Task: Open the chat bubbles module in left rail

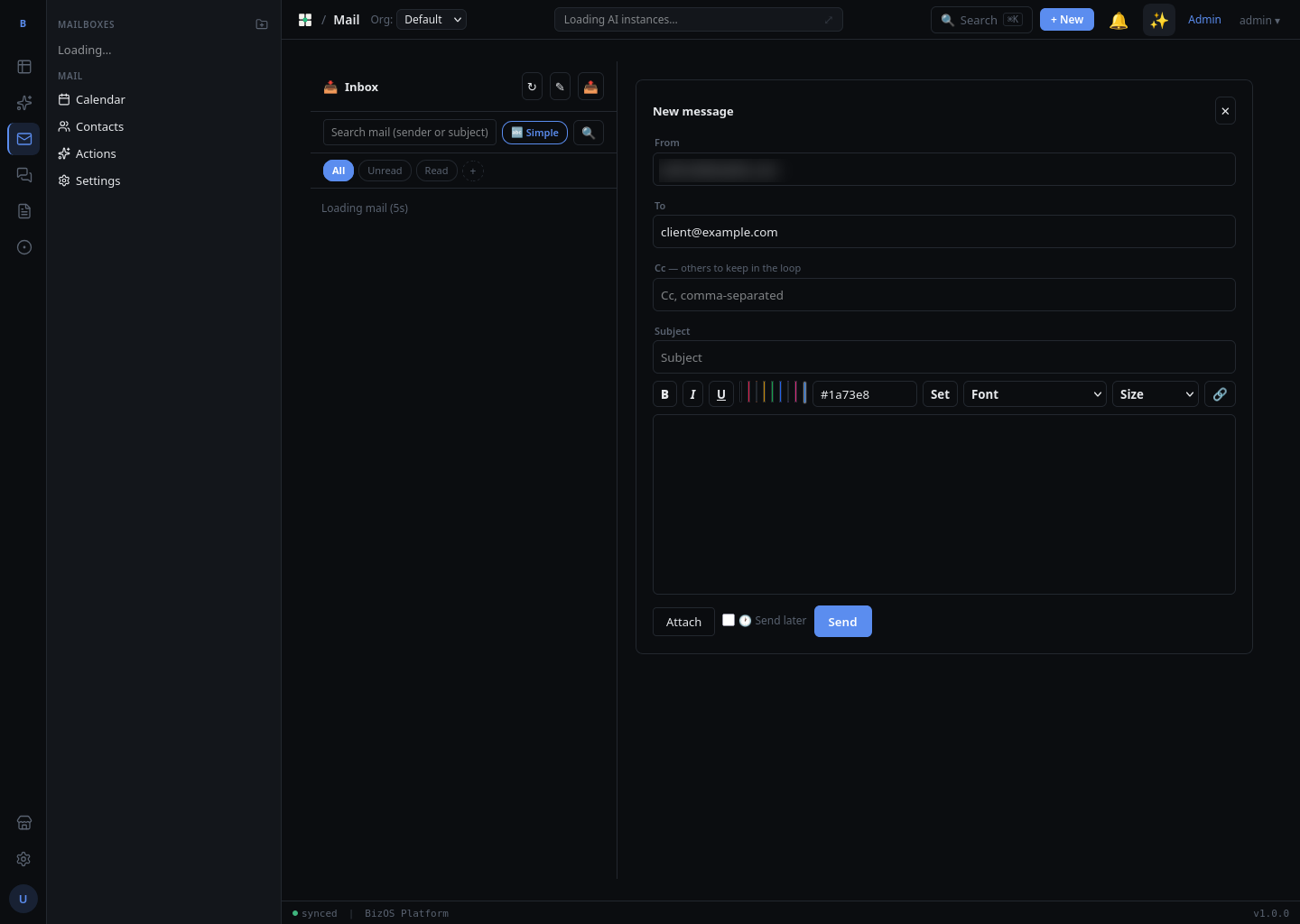Action: pyautogui.click(x=24, y=175)
